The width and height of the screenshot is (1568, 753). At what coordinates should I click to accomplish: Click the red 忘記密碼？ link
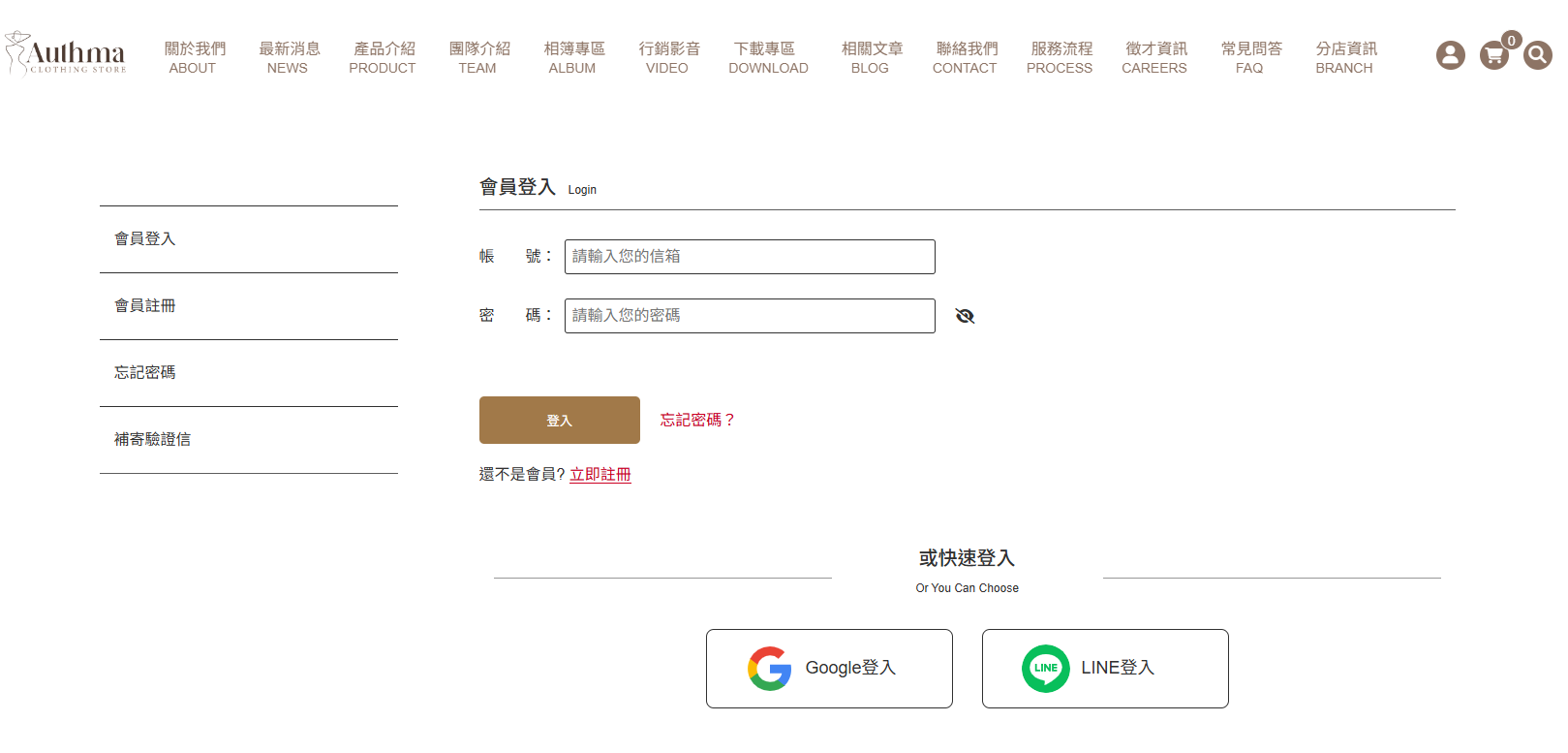click(697, 420)
